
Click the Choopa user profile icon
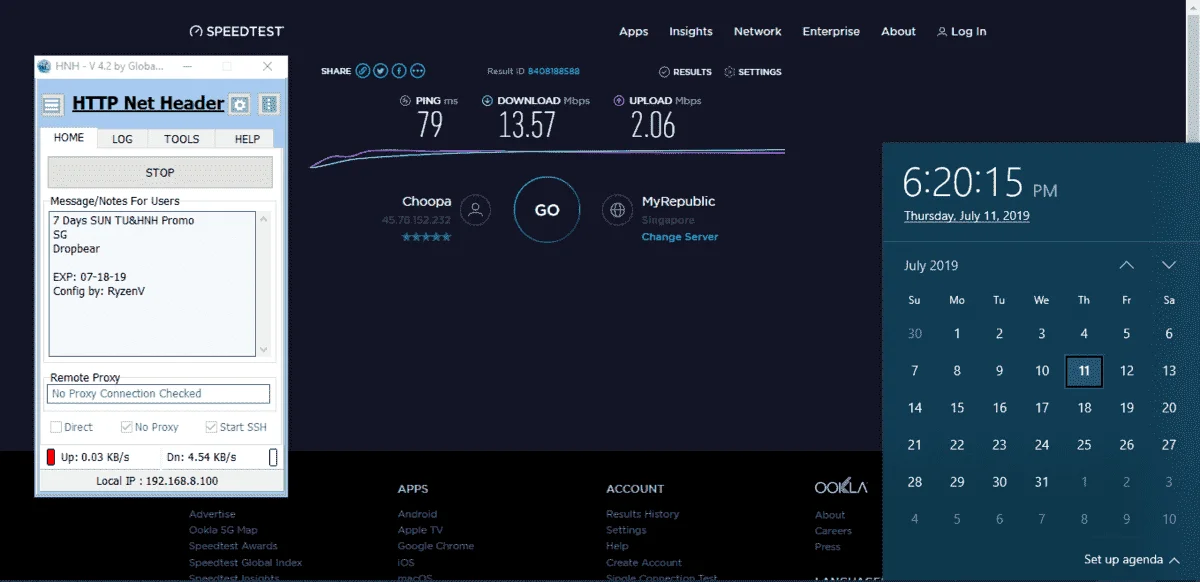coord(477,210)
